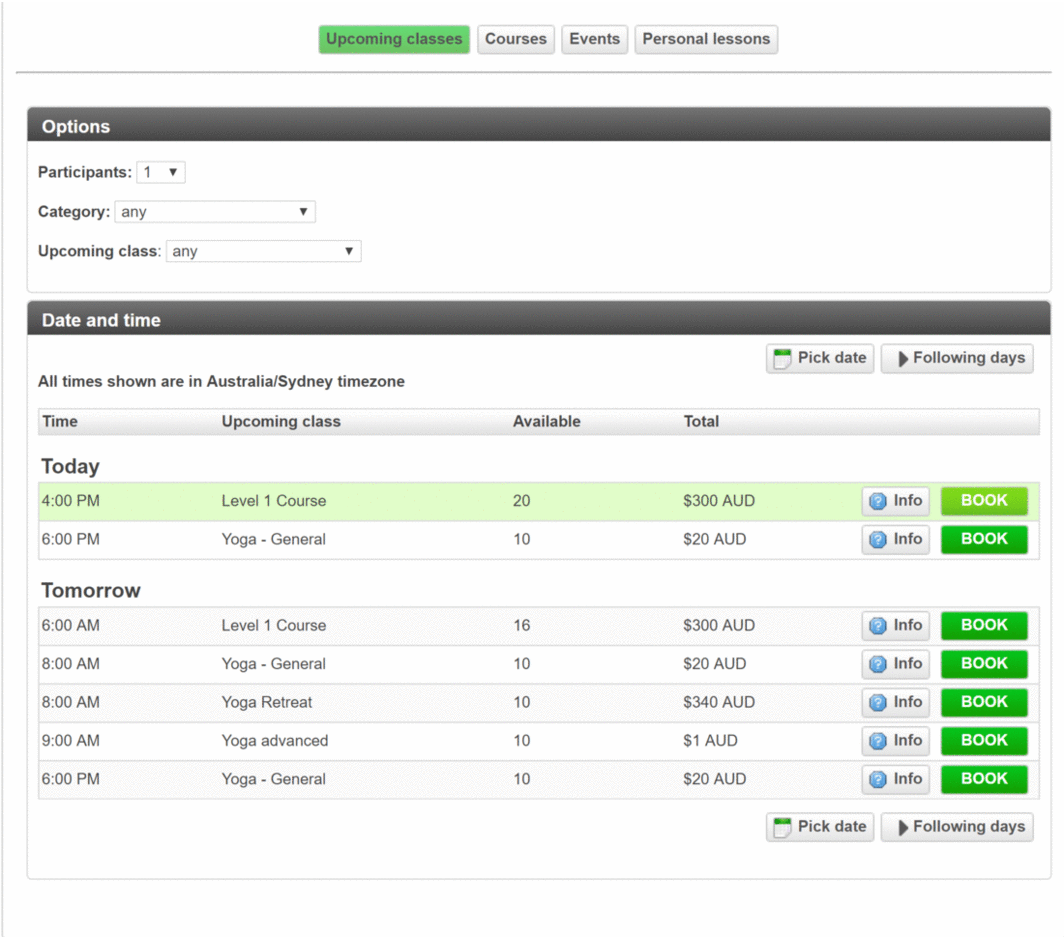Book the 4:00 PM Level 1 Course

coord(984,501)
